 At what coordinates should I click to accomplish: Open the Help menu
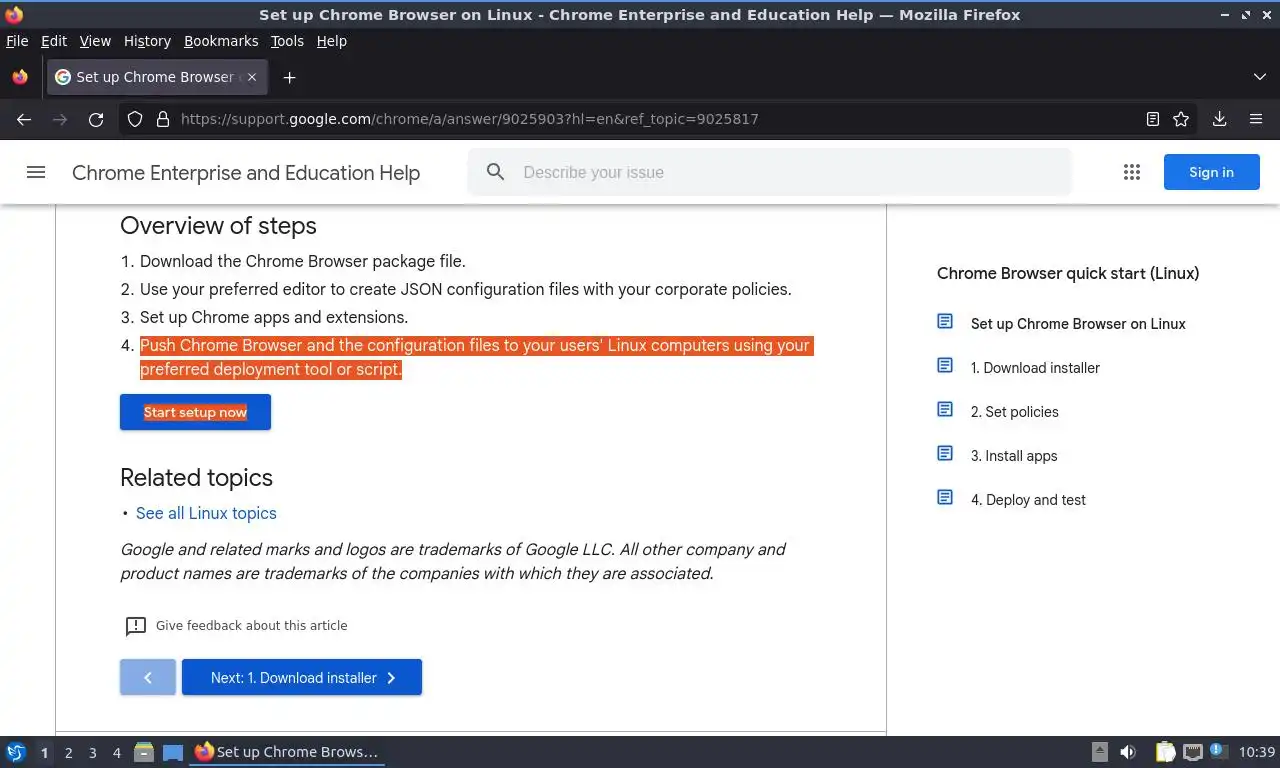pyautogui.click(x=331, y=41)
